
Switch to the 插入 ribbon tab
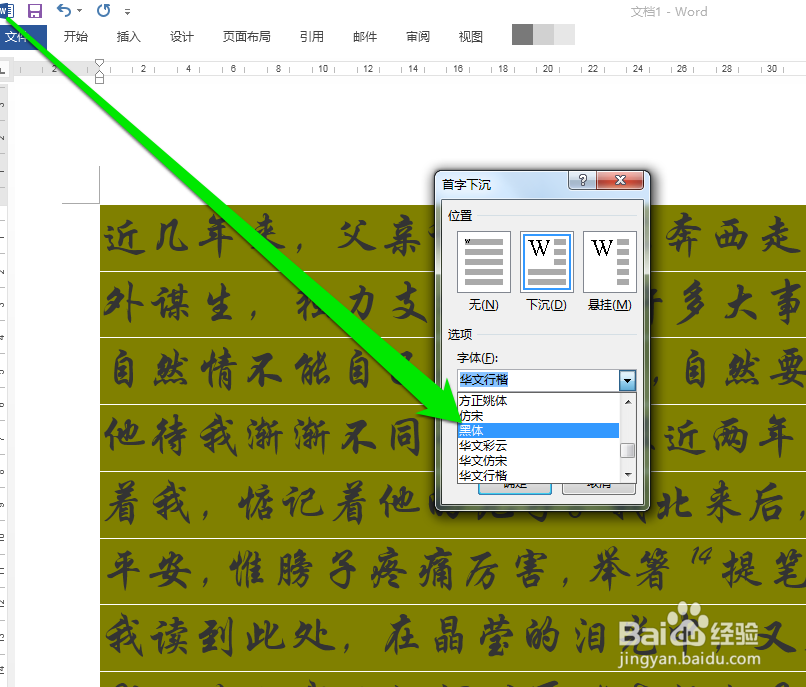coord(128,36)
